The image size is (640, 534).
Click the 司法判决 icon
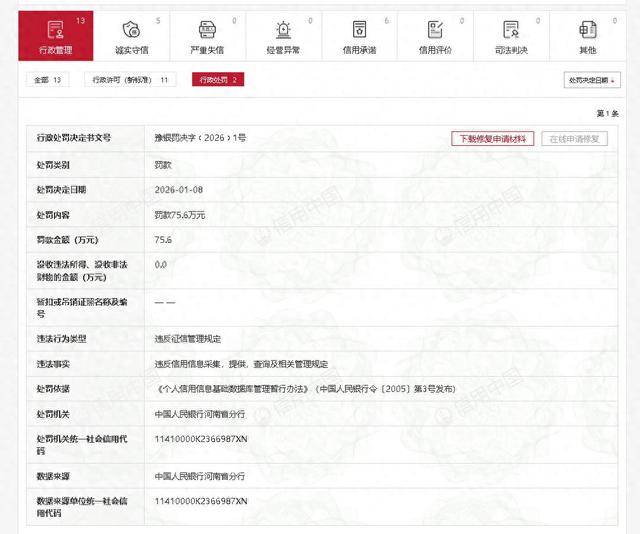(x=511, y=29)
